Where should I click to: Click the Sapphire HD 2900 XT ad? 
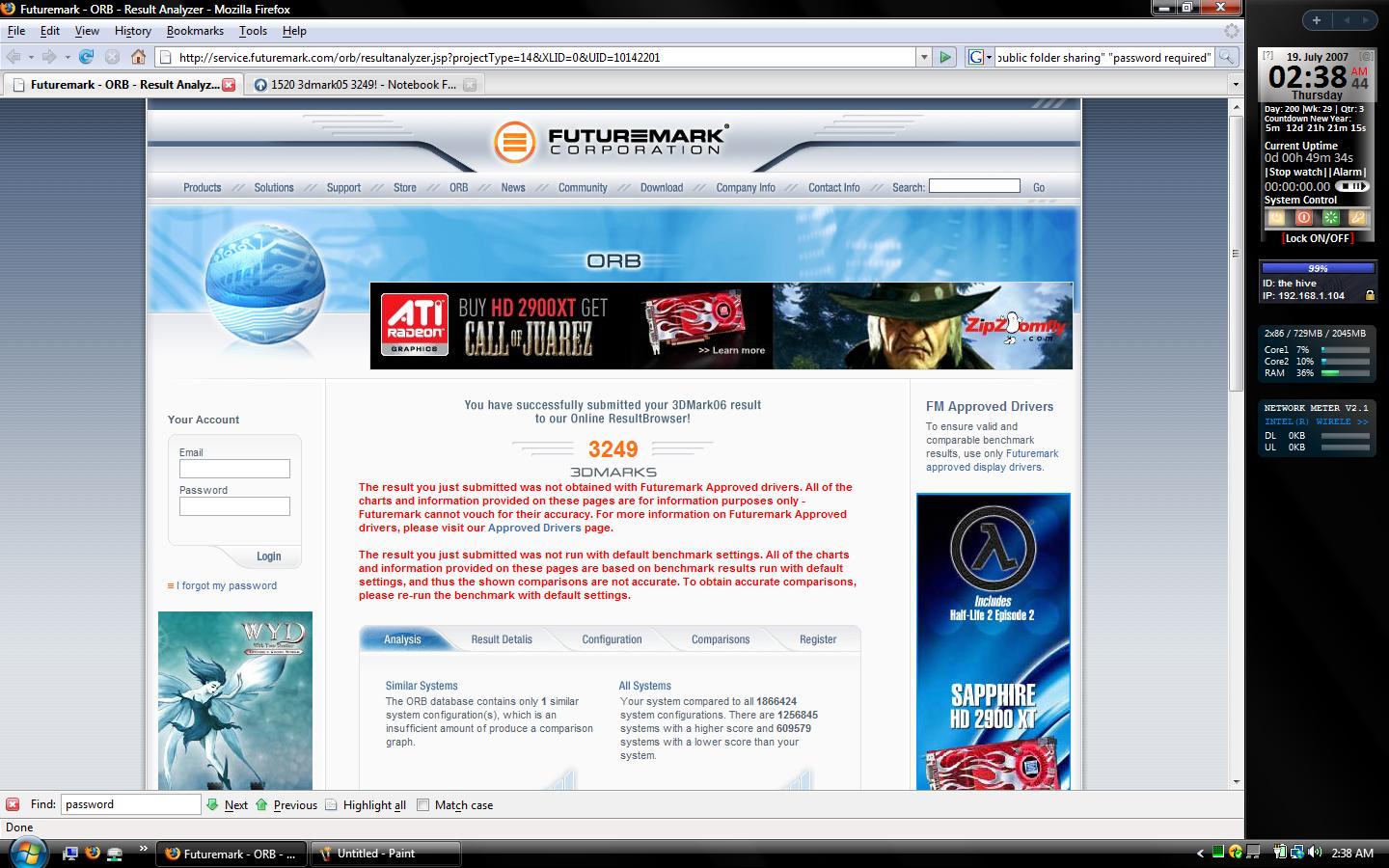tap(994, 641)
